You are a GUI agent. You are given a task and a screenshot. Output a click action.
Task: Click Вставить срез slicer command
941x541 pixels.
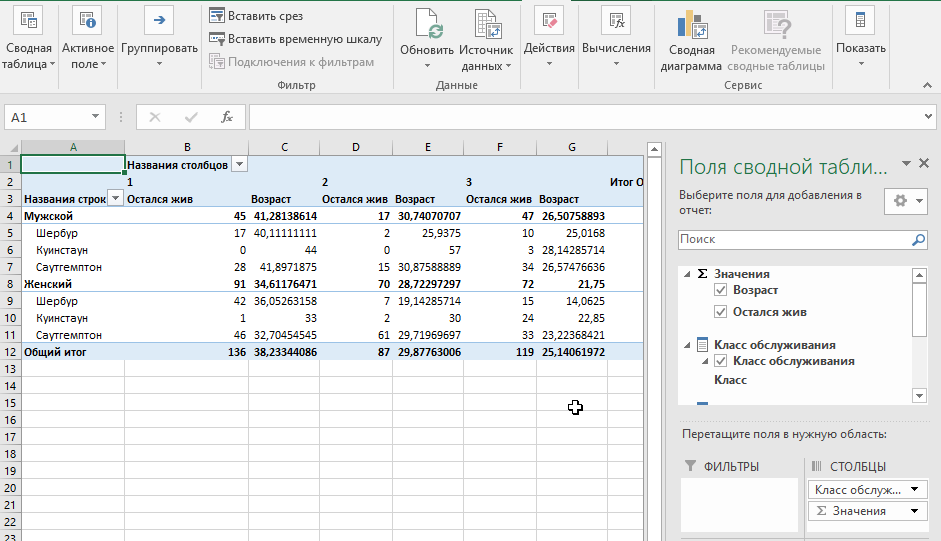pos(256,16)
